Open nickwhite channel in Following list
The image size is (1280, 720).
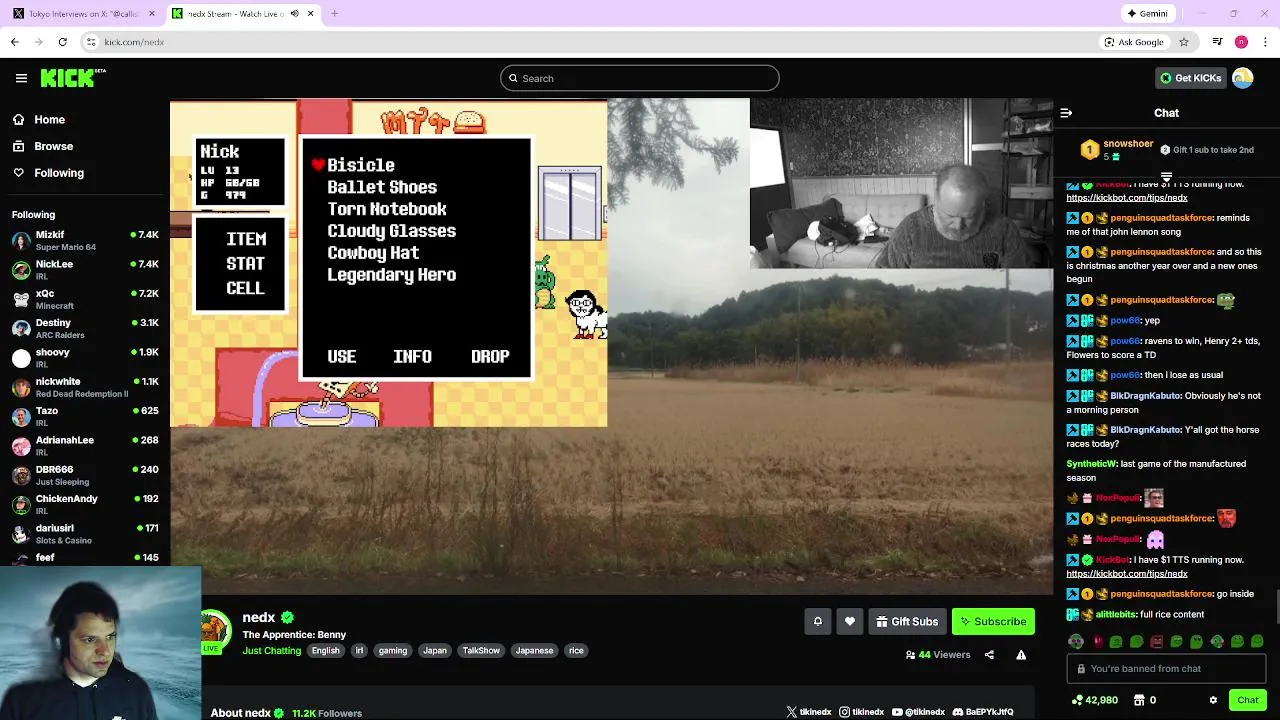coord(85,387)
